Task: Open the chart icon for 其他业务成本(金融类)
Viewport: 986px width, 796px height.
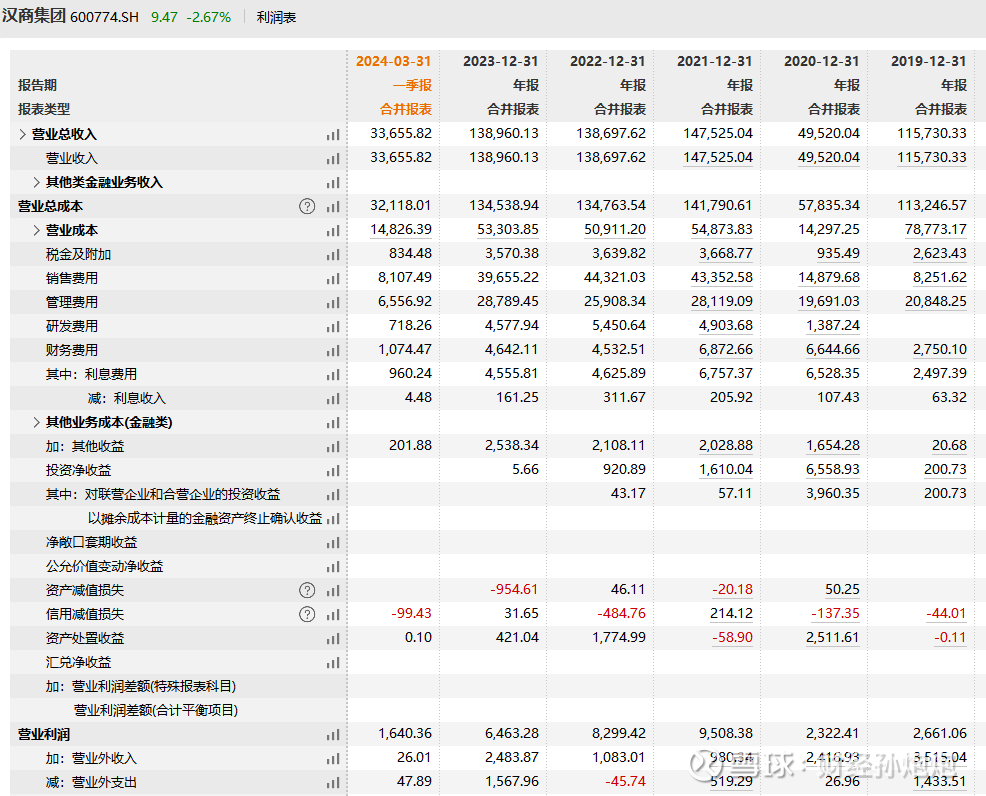Action: [x=333, y=423]
